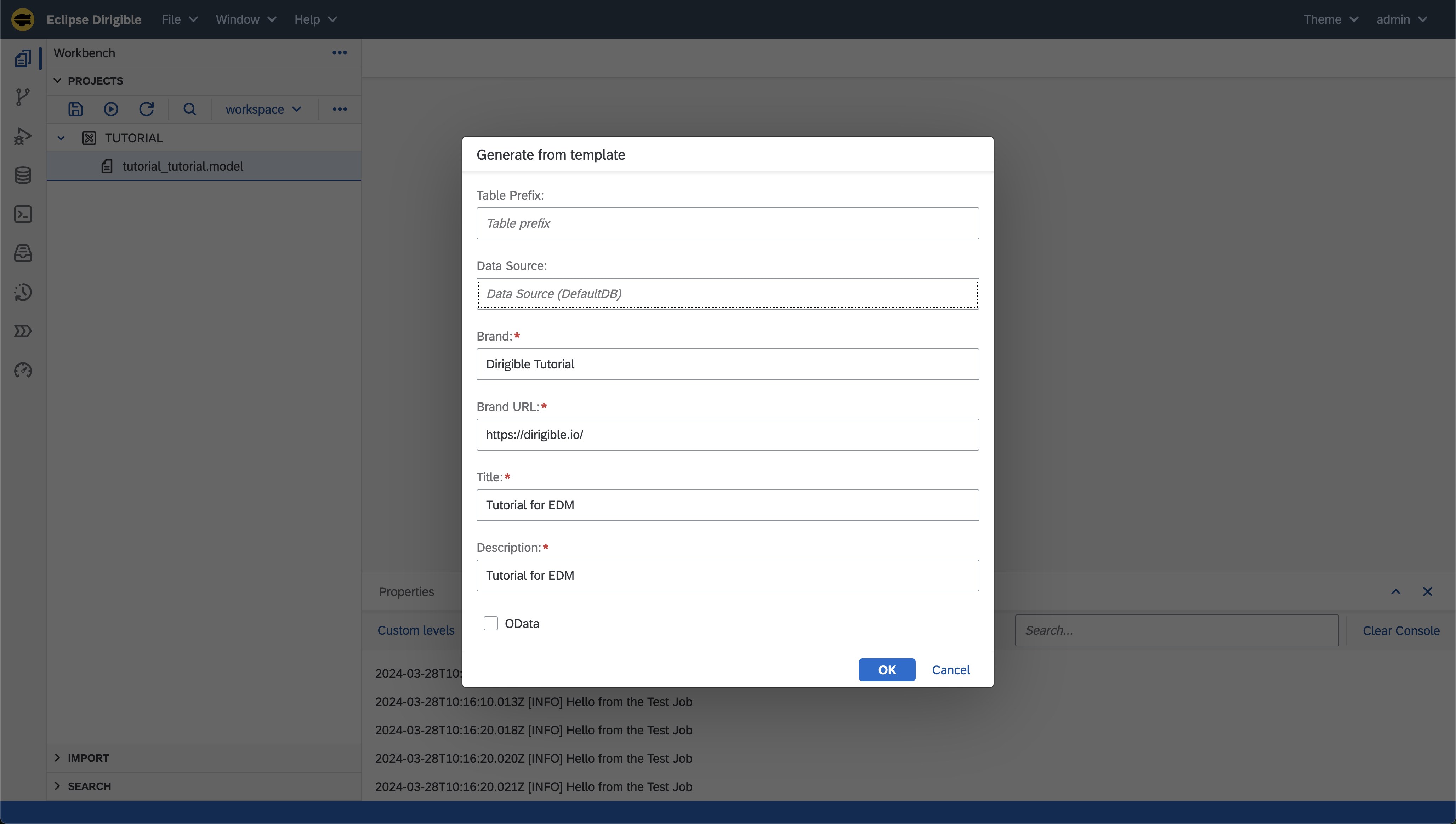Image resolution: width=1456 pixels, height=824 pixels.
Task: Click the Data Source input field
Action: click(x=727, y=294)
